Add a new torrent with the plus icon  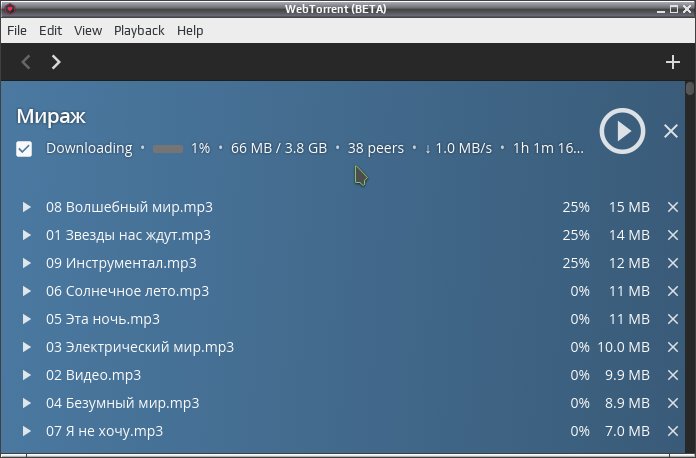[x=673, y=62]
